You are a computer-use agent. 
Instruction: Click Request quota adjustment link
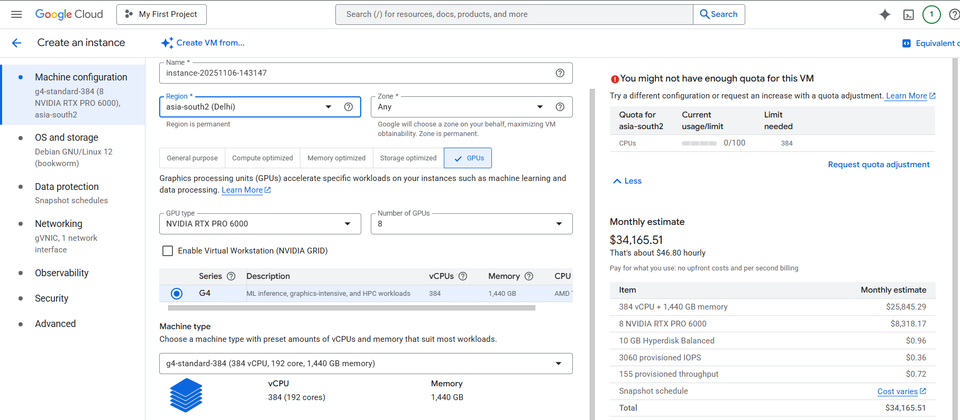click(878, 164)
